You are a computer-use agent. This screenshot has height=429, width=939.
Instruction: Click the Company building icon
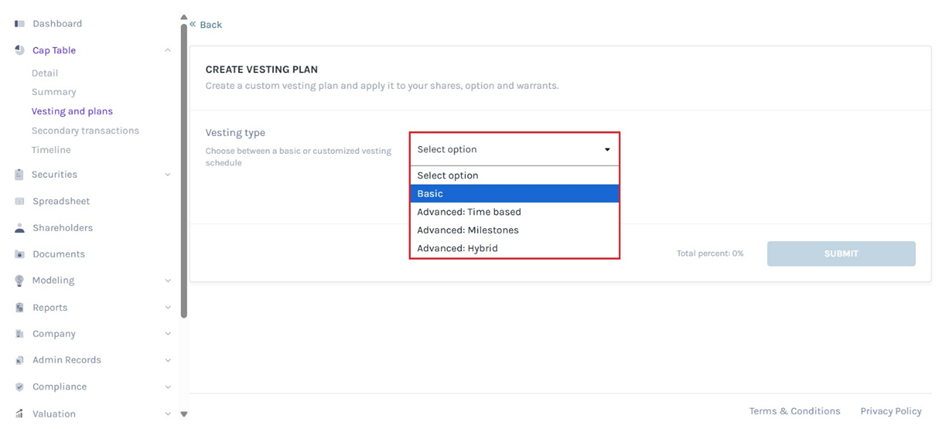point(20,334)
